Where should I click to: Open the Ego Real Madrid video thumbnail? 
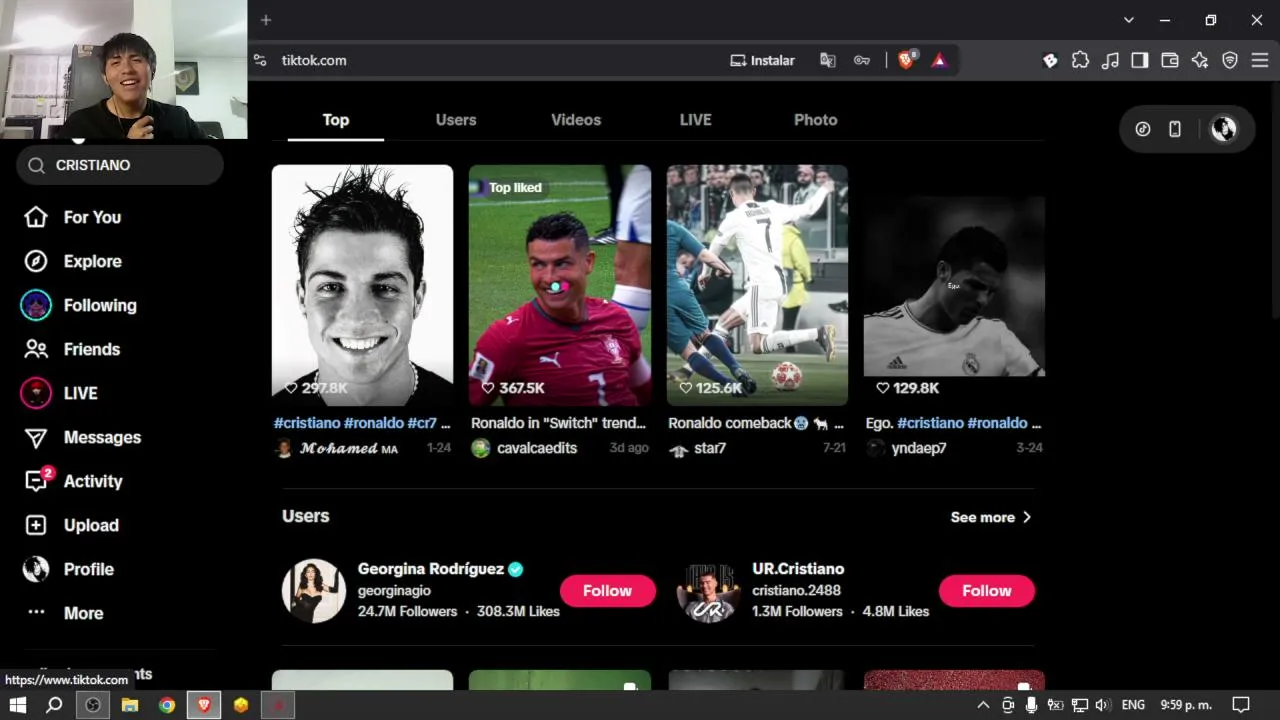[954, 285]
